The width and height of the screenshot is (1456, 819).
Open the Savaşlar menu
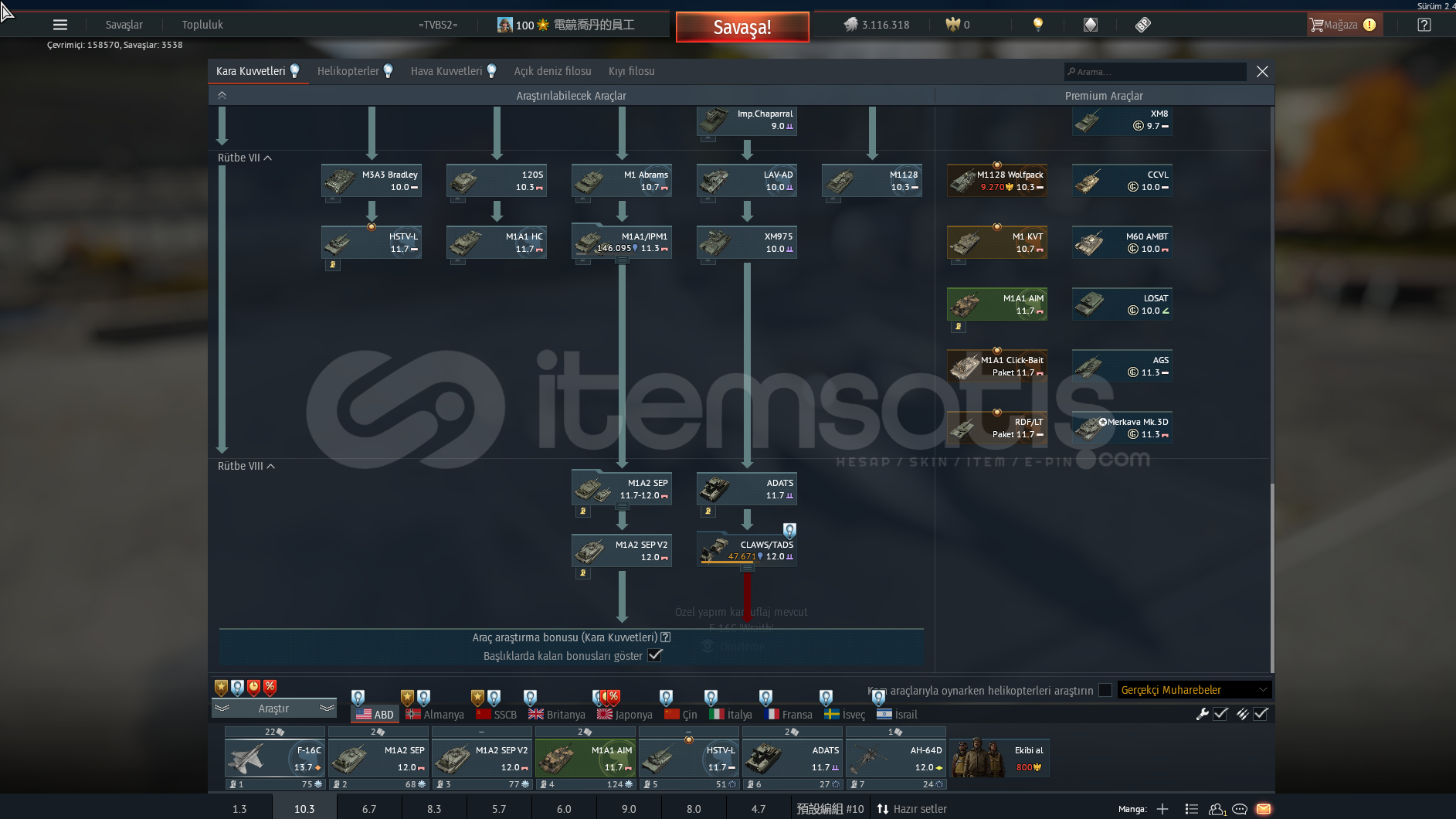[x=124, y=25]
